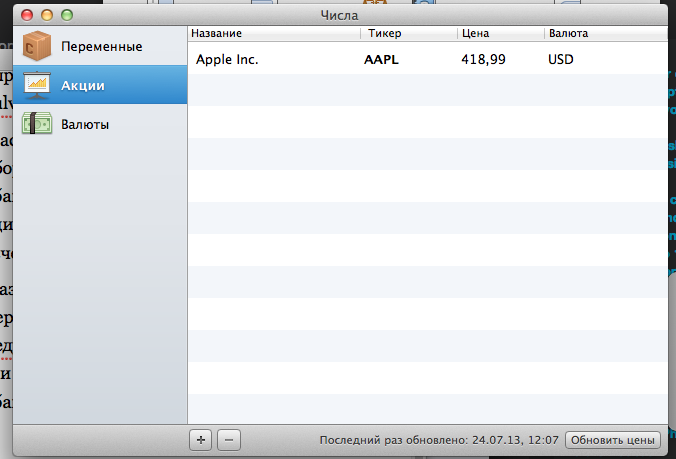
Task: Remove the selected stock with minus button
Action: click(x=229, y=440)
